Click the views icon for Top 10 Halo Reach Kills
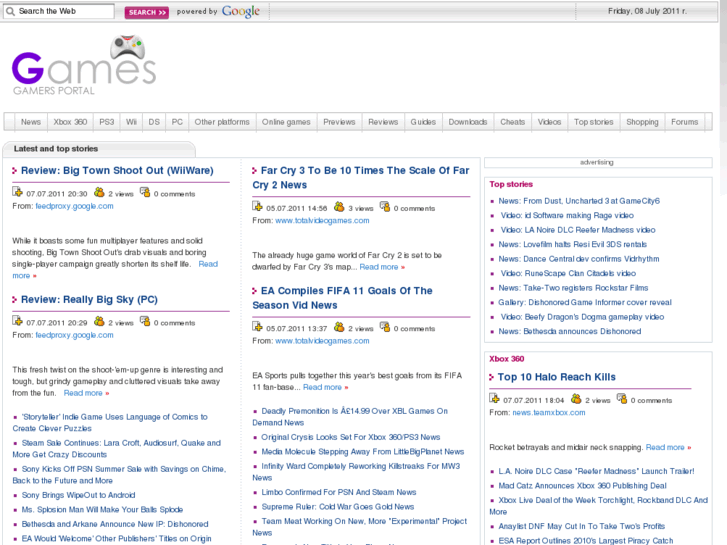This screenshot has height=545, width=727. point(576,398)
